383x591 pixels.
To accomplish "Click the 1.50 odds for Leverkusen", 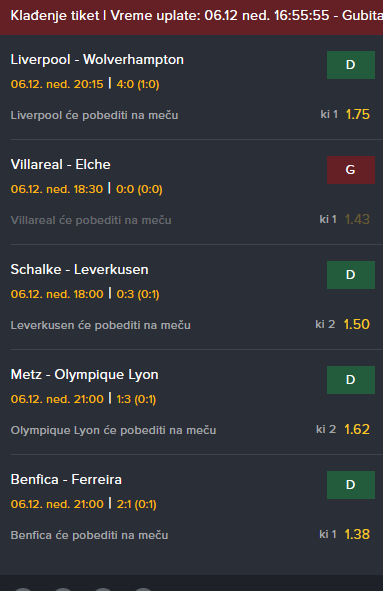I will (357, 324).
